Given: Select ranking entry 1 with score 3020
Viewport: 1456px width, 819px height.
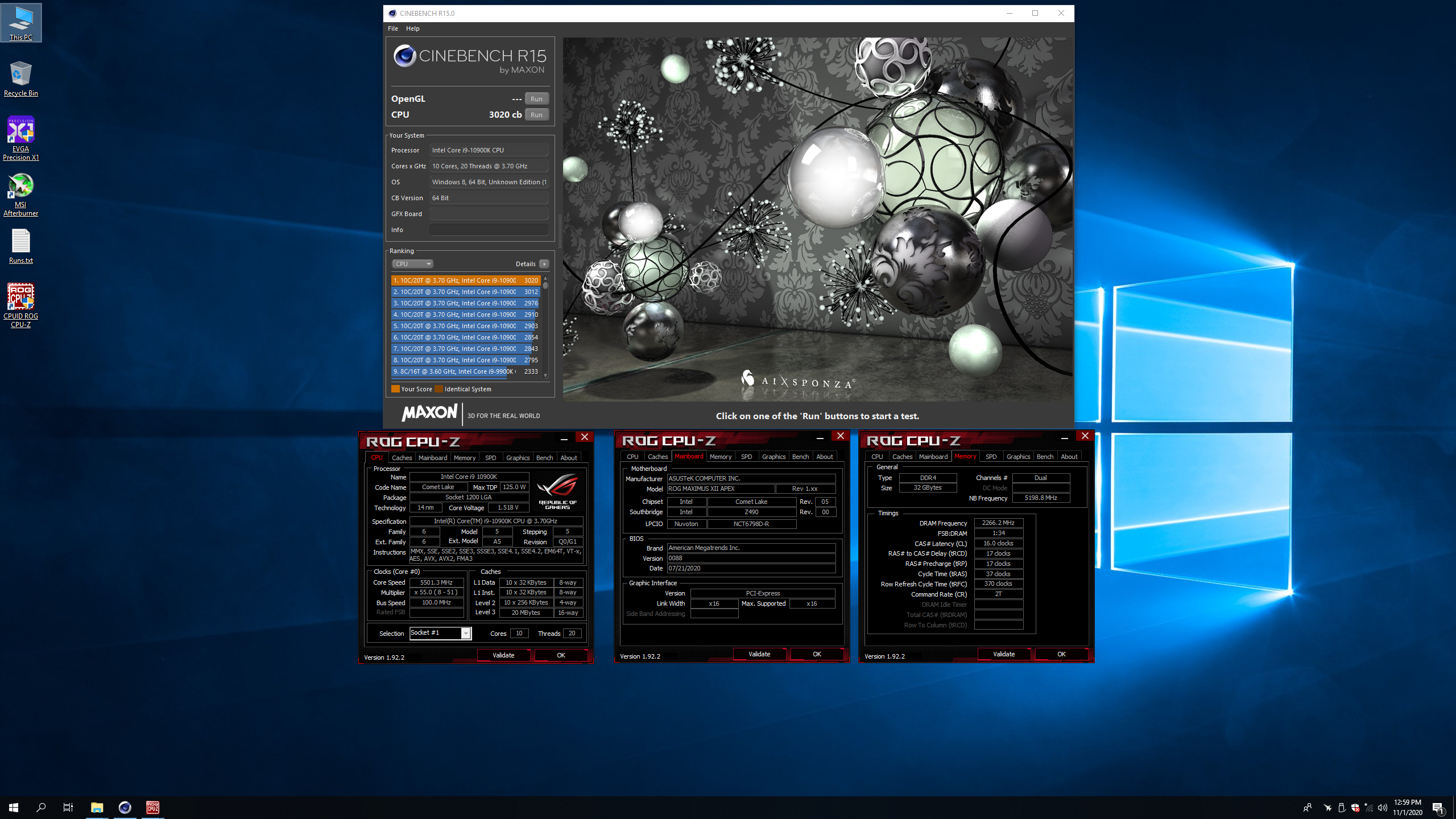Looking at the screenshot, I should click(x=465, y=280).
